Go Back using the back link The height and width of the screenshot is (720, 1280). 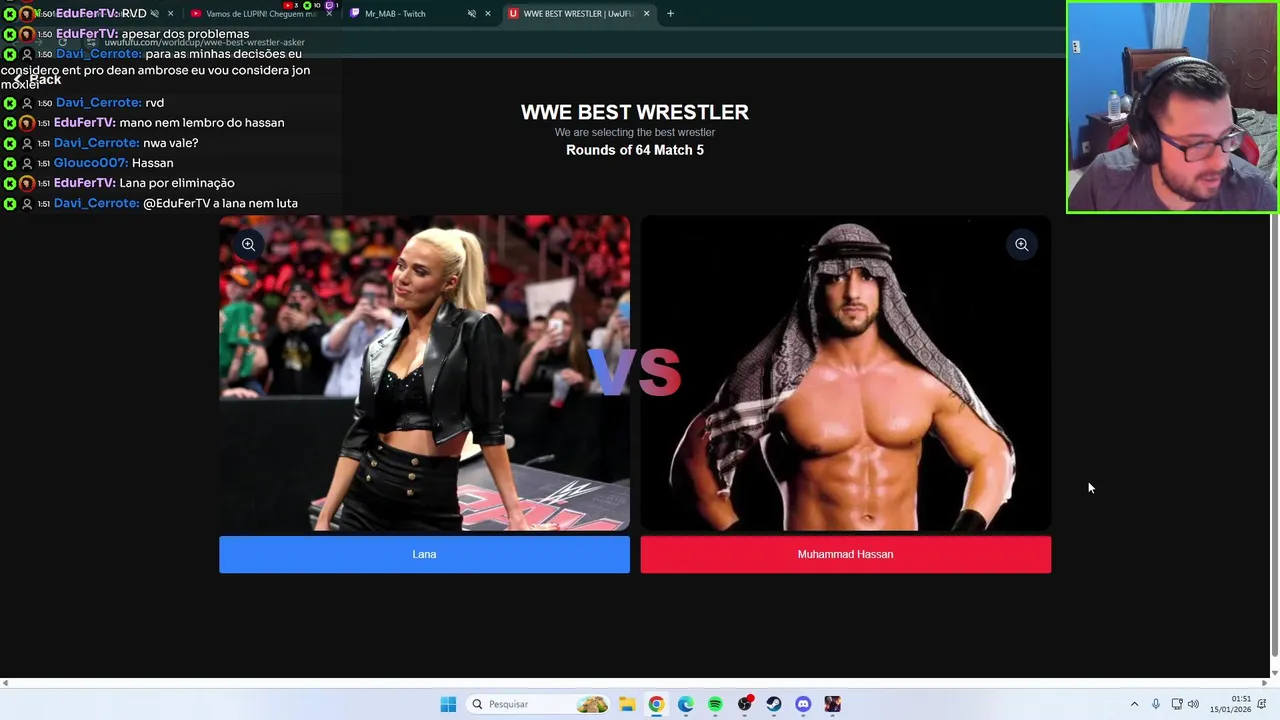coord(37,80)
